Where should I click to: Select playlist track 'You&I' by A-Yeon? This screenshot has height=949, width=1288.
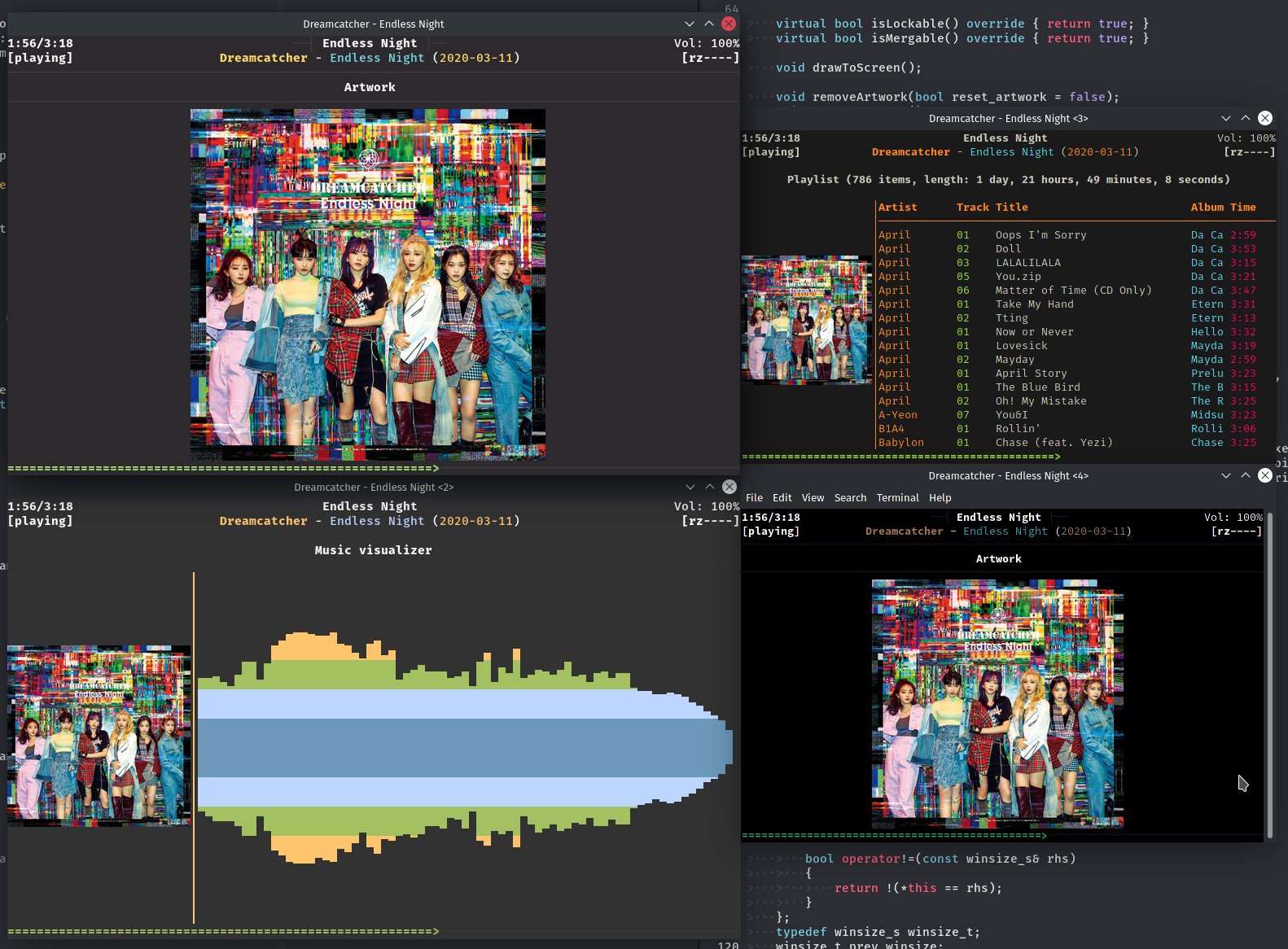tap(1067, 415)
